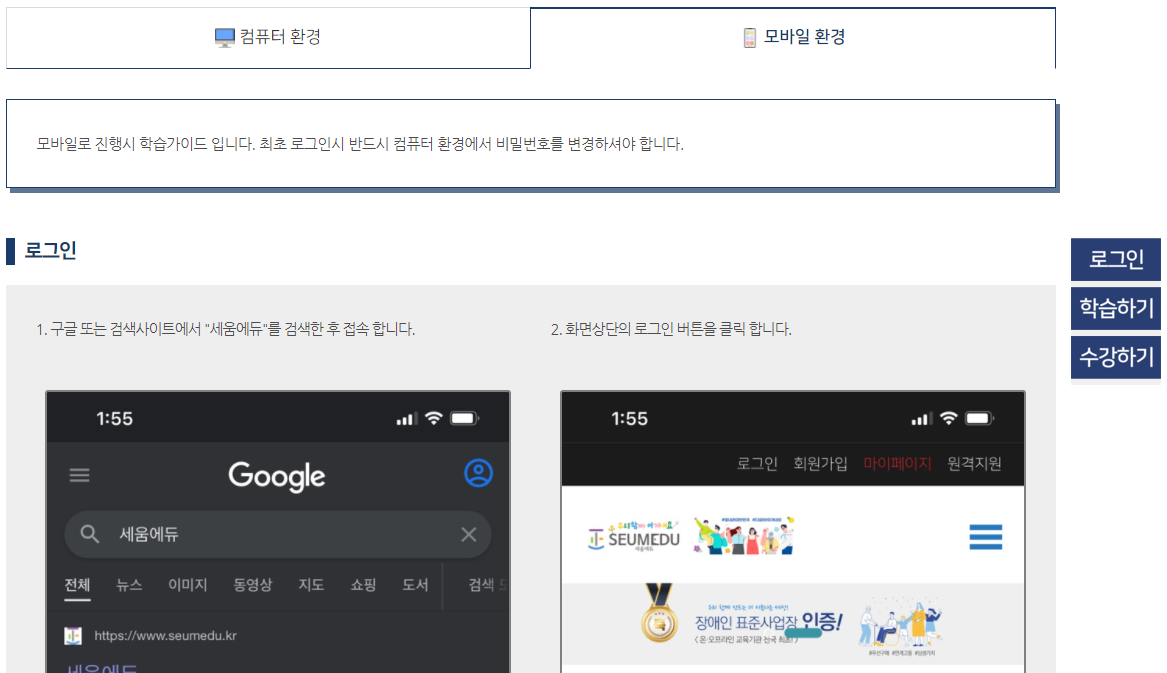The height and width of the screenshot is (673, 1167).
Task: Select the 모바일 환경 tab
Action: 793,38
